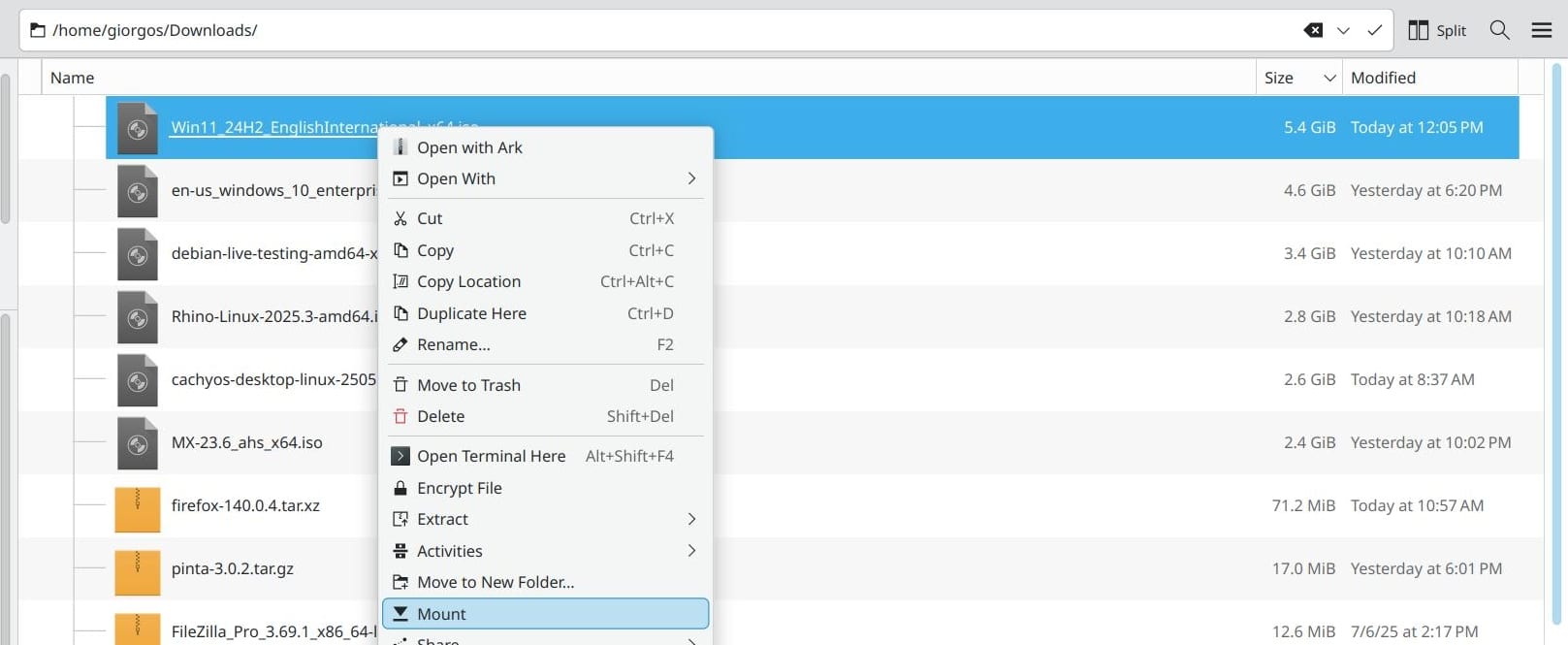
Task: Click the search magnifier icon
Action: pyautogui.click(x=1499, y=30)
